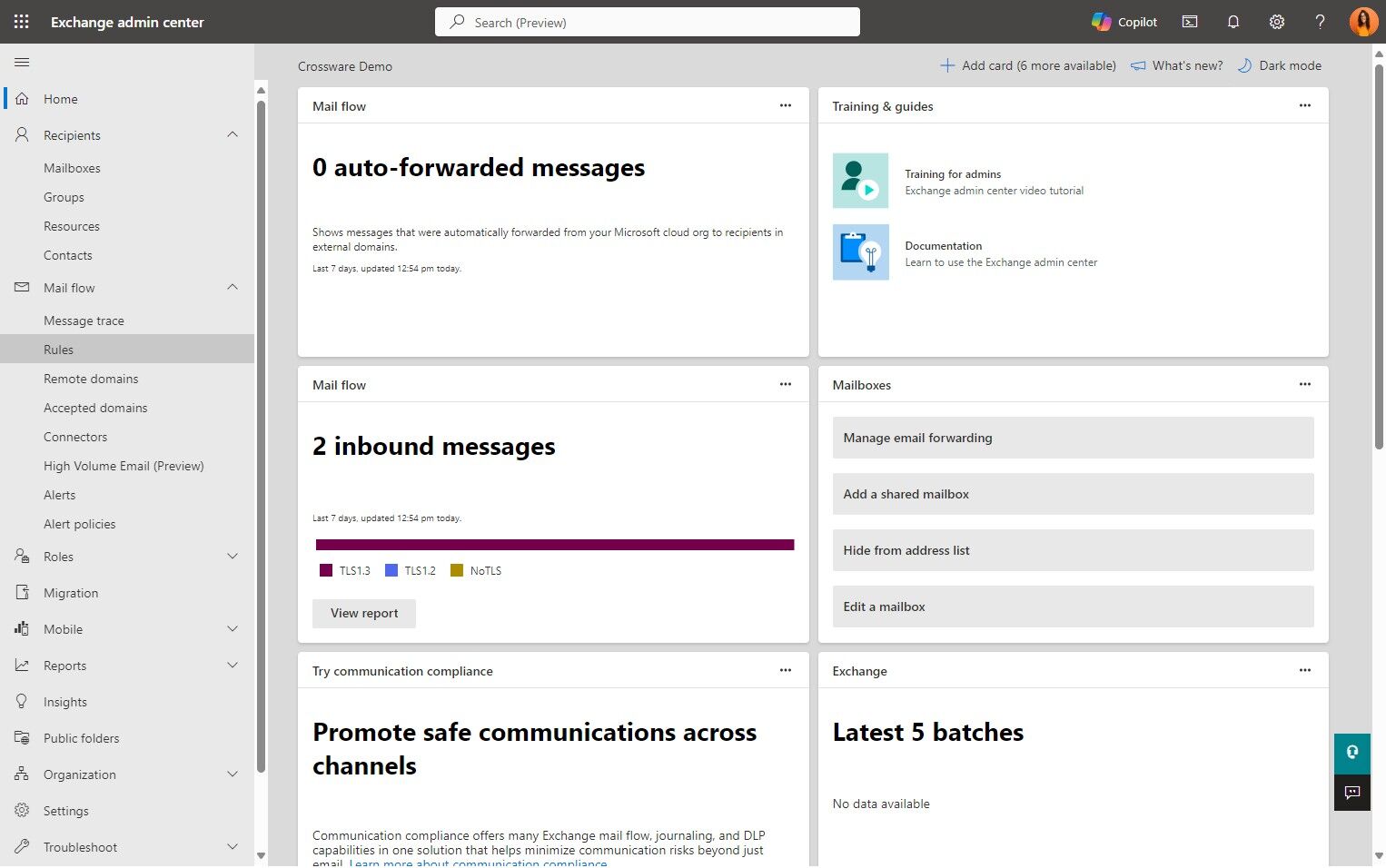This screenshot has width=1386, height=868.
Task: Expand the Mobile section chevron
Action: [233, 629]
